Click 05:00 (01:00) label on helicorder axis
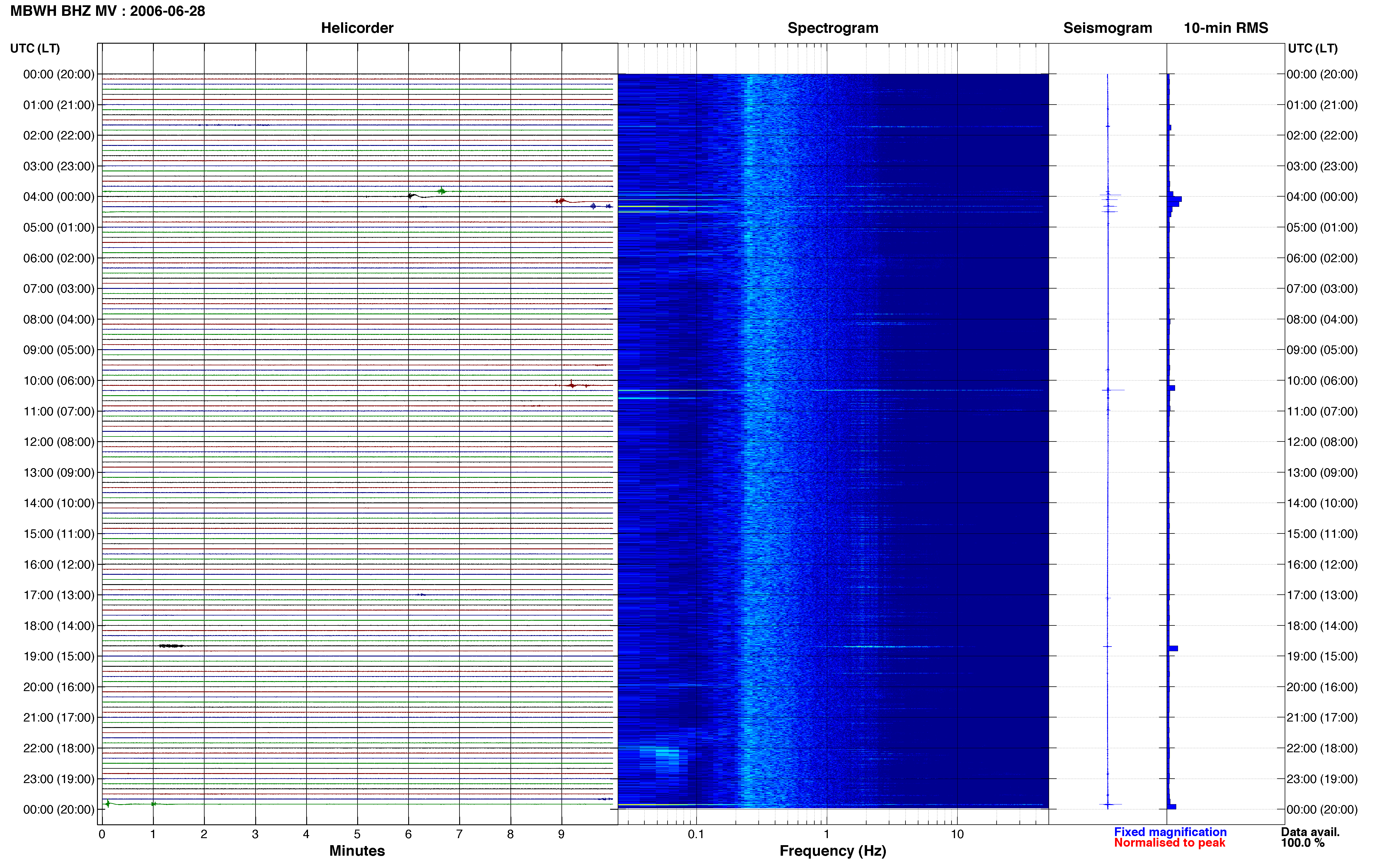The width and height of the screenshot is (1389, 868). (59, 227)
